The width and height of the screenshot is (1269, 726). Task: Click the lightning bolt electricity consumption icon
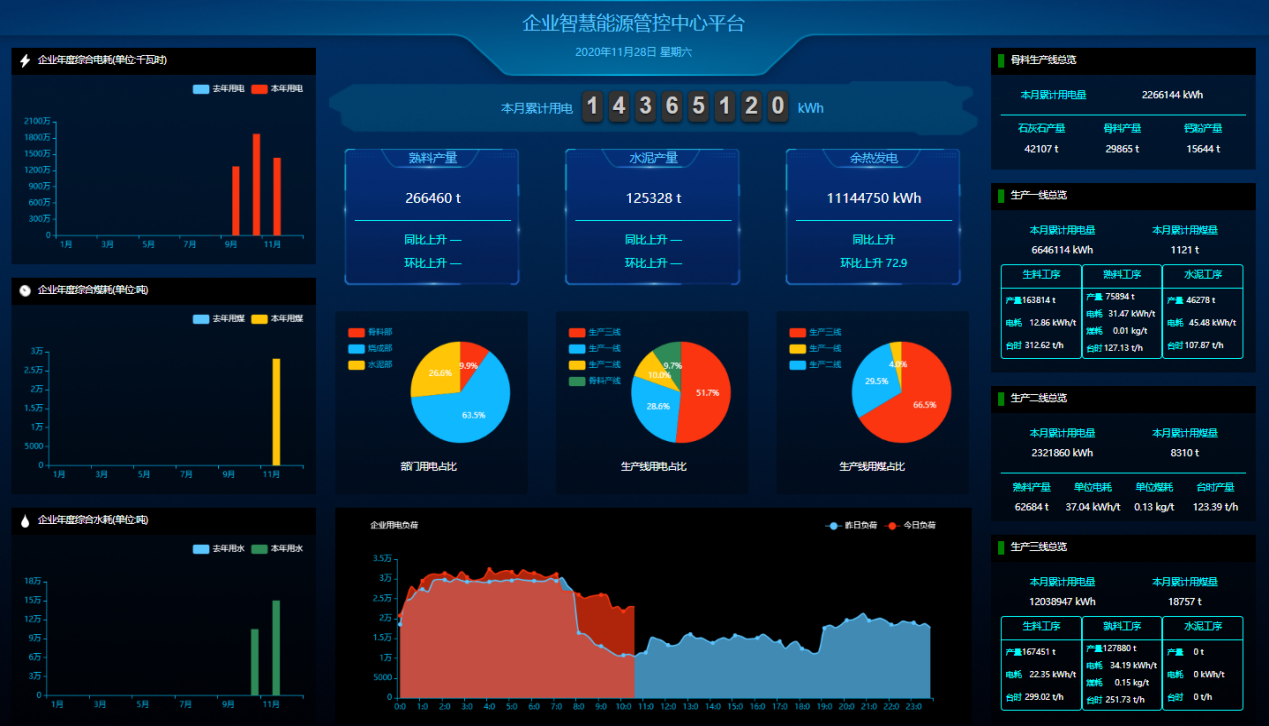[25, 61]
